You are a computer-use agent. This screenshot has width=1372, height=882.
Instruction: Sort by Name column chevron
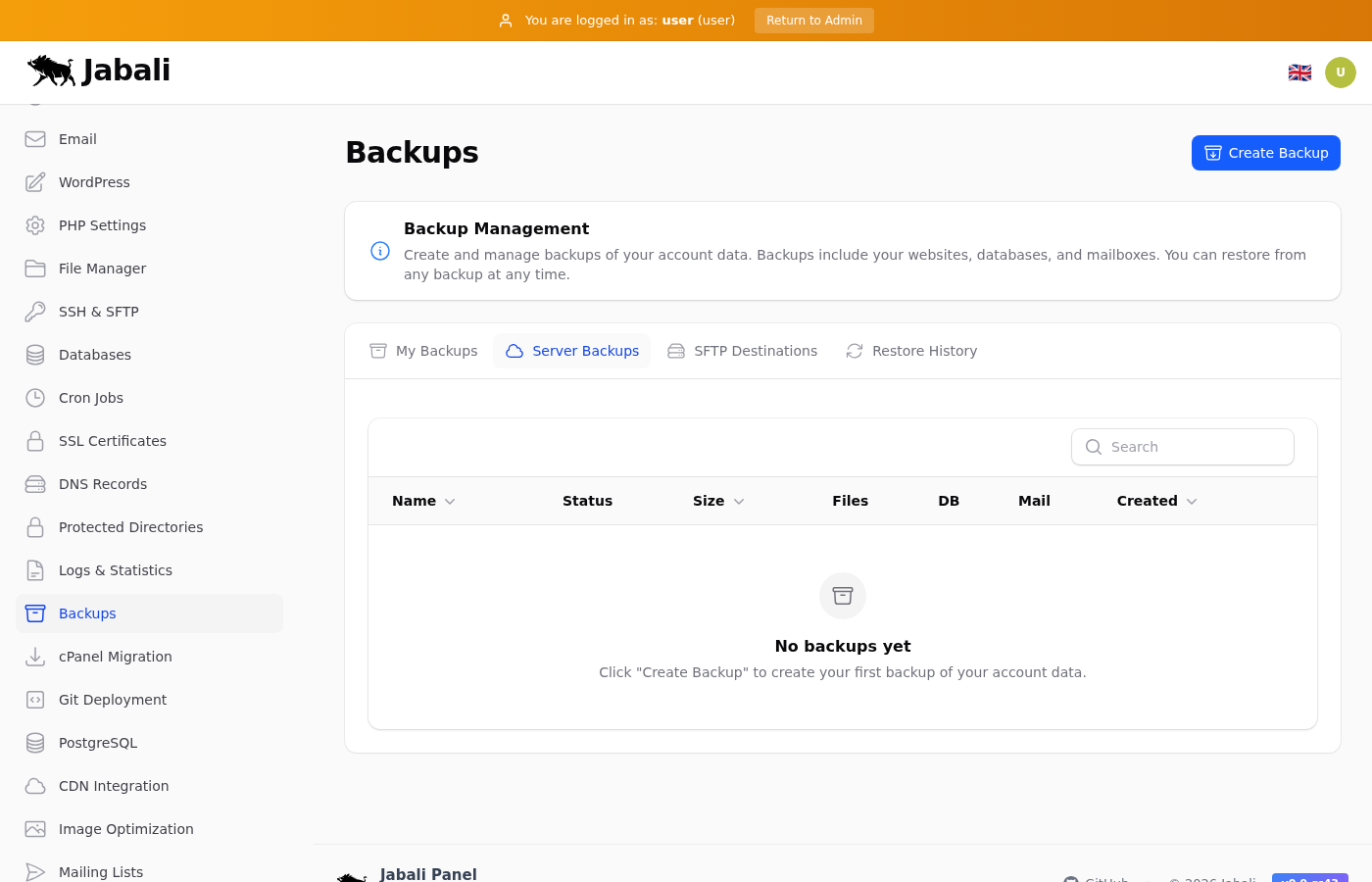tap(450, 502)
